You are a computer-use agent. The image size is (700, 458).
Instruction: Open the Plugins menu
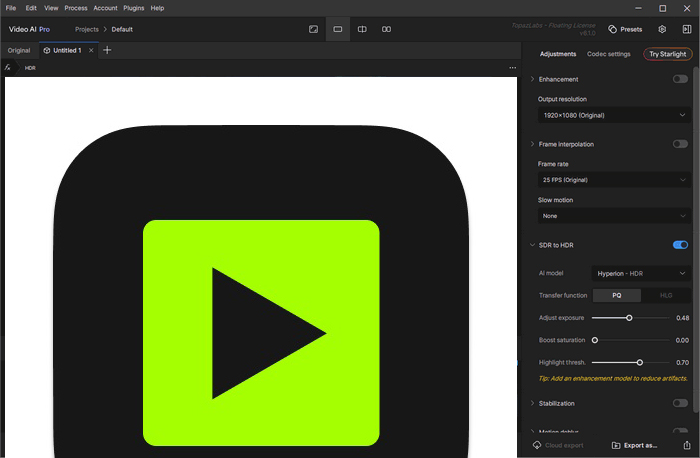(x=133, y=8)
